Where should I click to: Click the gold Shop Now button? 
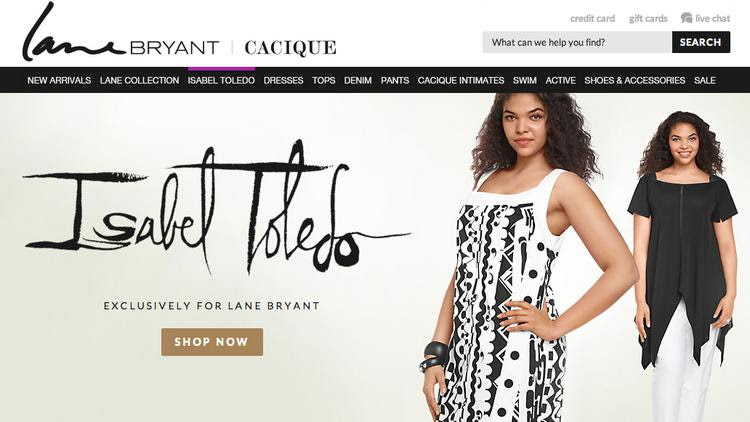point(212,342)
